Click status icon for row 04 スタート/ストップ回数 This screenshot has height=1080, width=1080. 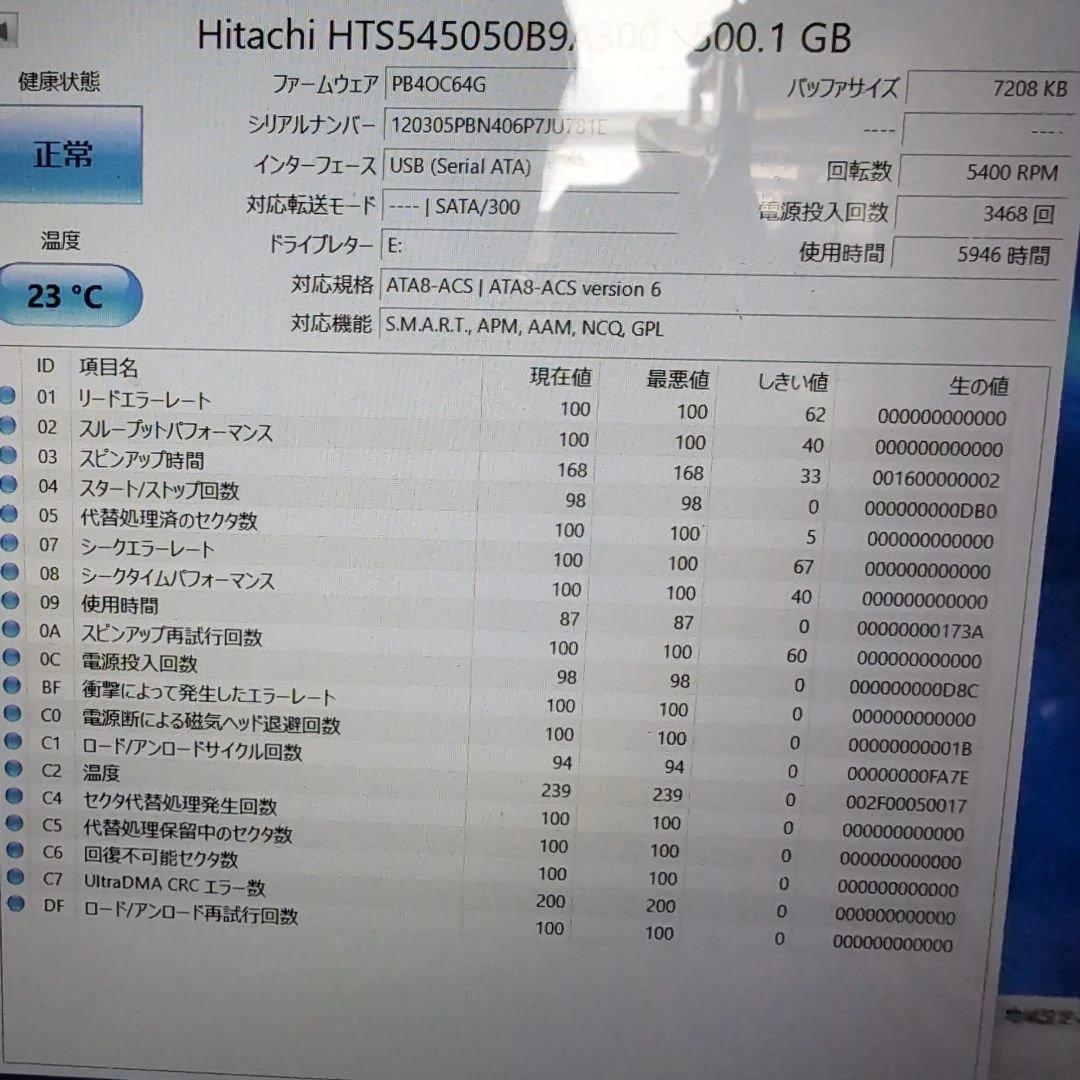8,485
